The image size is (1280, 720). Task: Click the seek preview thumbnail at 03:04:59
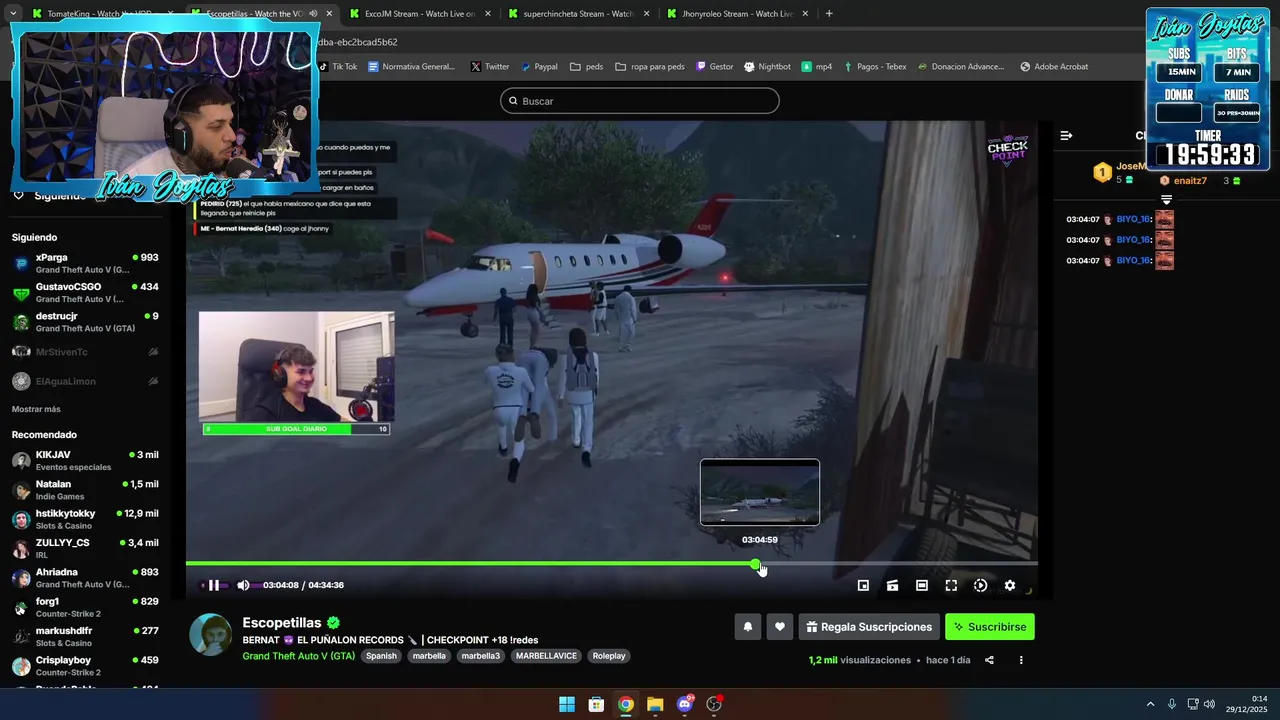(x=760, y=492)
